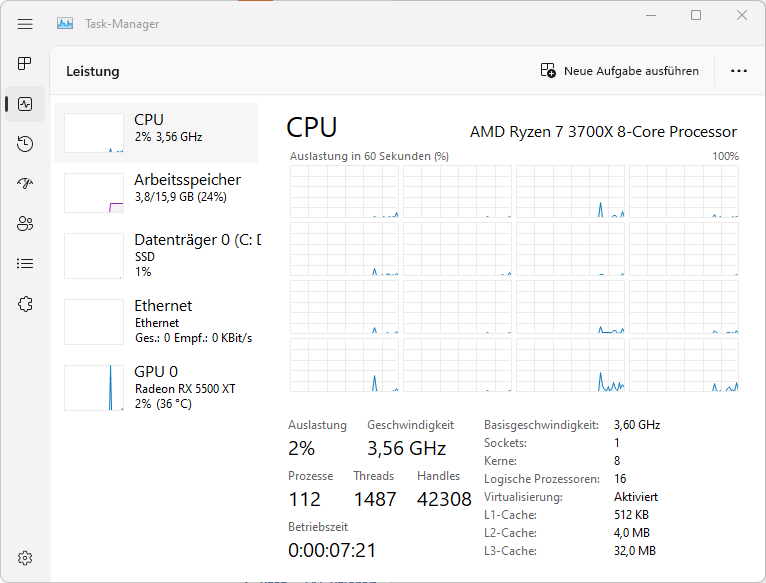
Task: Open the App-Verlauf history icon
Action: (25, 144)
